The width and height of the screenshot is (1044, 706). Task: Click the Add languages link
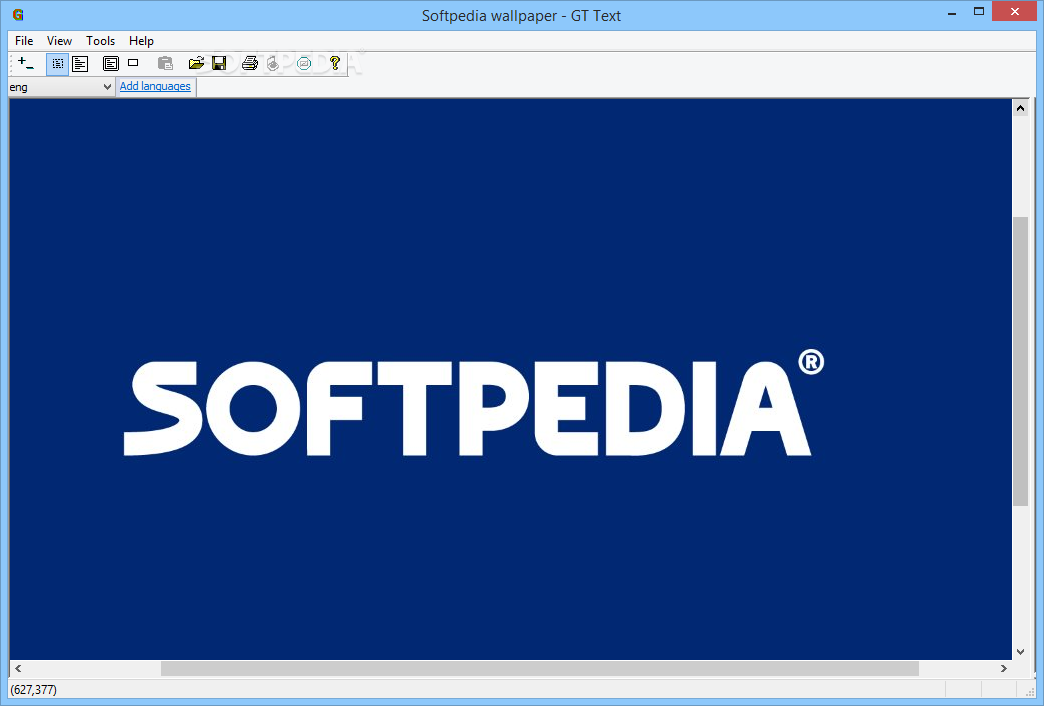[155, 86]
